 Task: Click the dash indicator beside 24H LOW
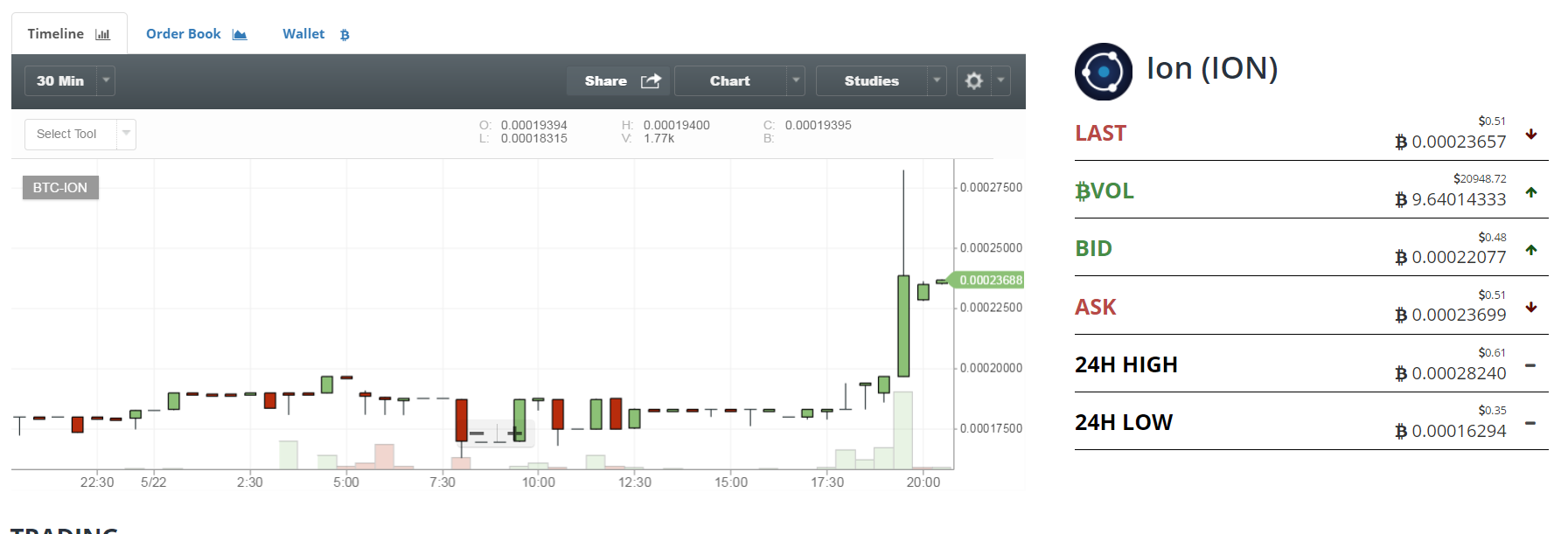pyautogui.click(x=1530, y=423)
